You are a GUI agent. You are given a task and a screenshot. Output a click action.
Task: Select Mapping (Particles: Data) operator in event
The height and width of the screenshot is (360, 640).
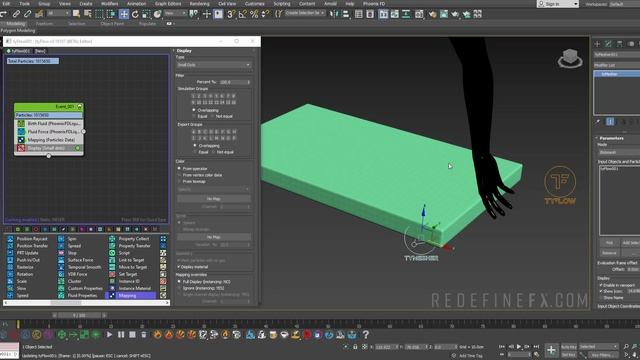(49, 140)
